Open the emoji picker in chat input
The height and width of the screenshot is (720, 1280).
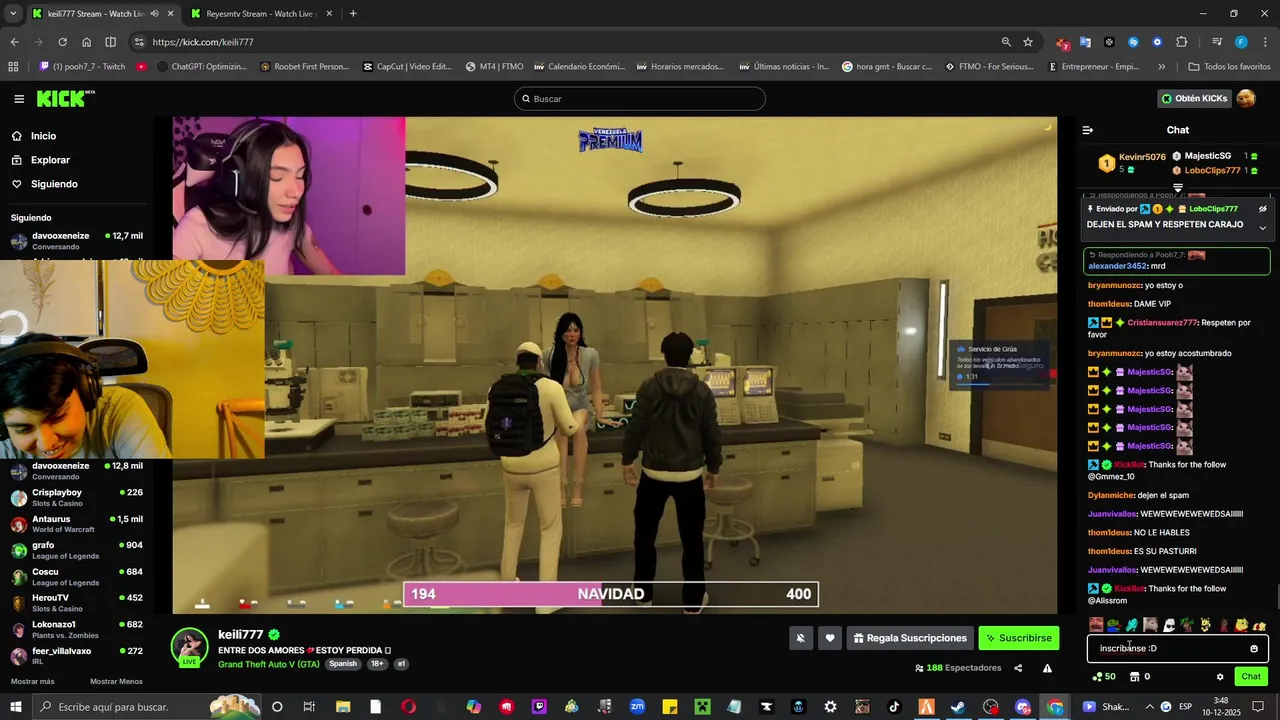(x=1254, y=649)
